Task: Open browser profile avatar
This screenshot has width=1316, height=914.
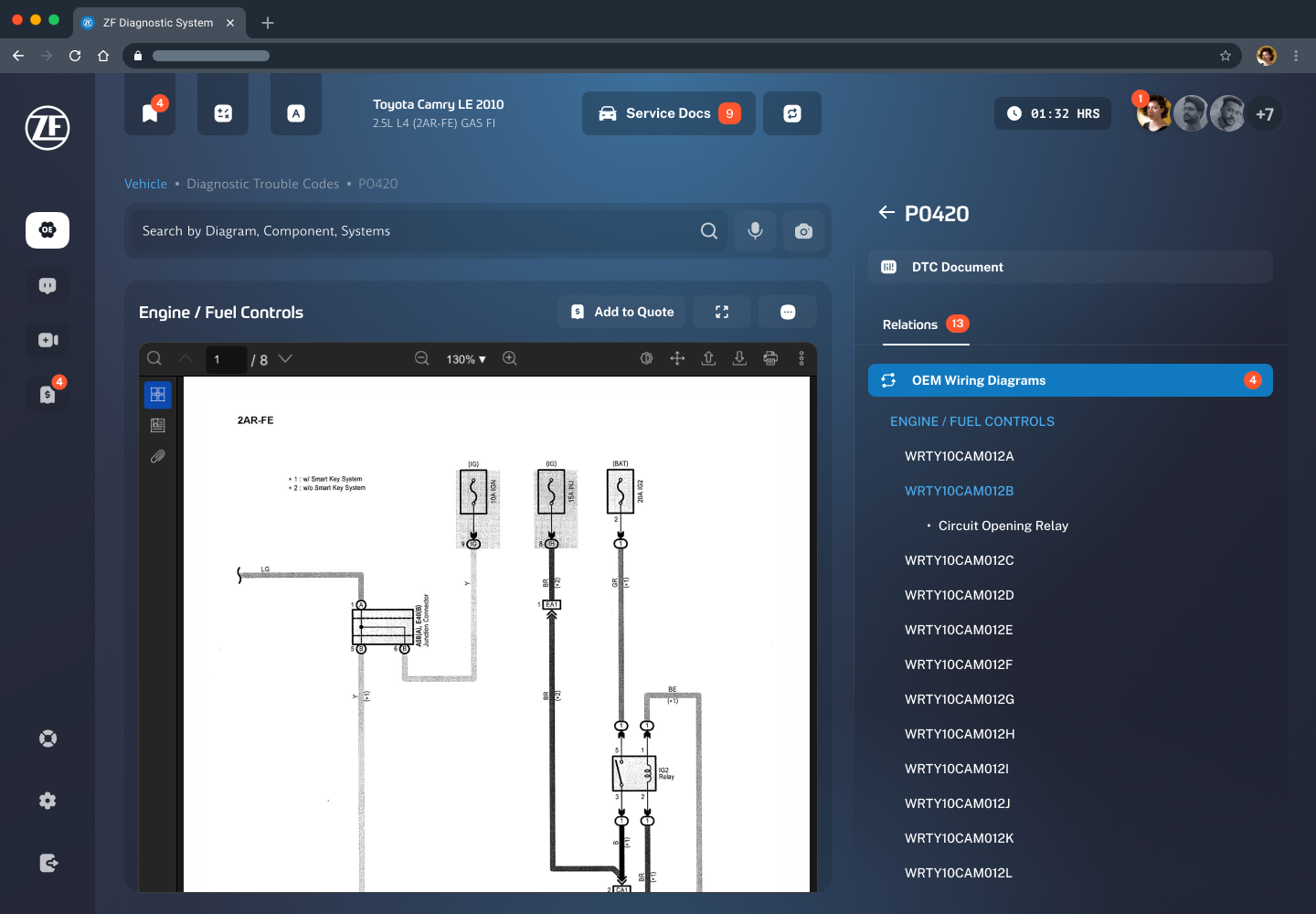Action: point(1267,56)
